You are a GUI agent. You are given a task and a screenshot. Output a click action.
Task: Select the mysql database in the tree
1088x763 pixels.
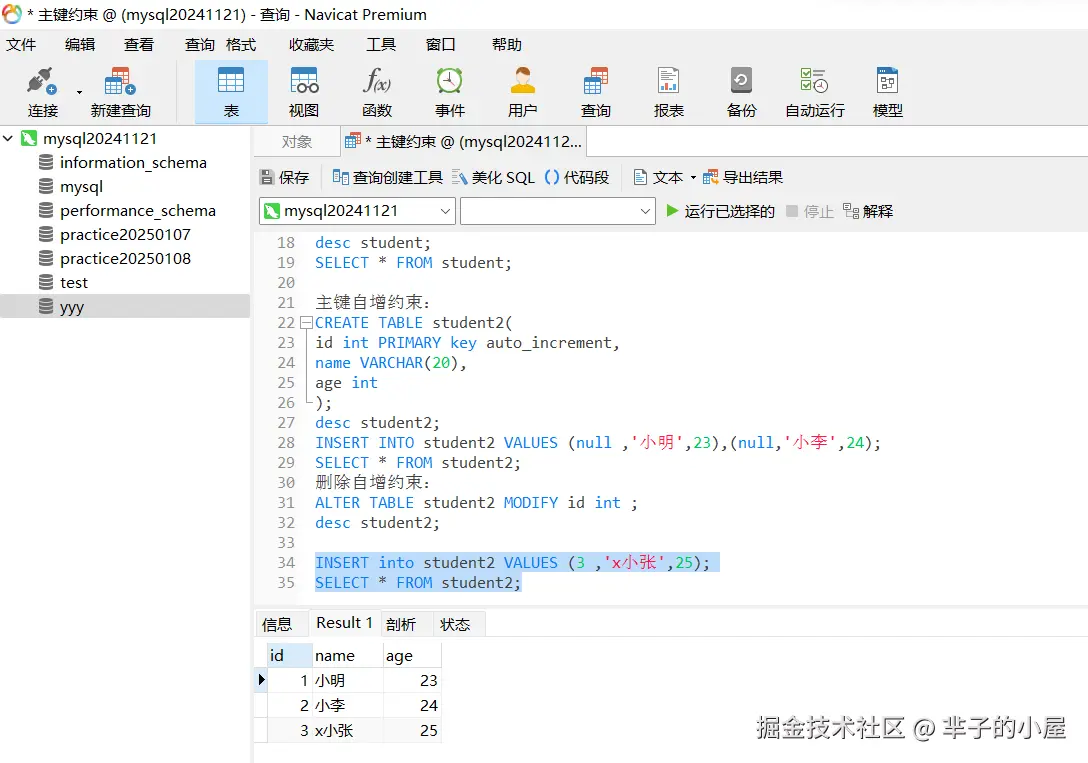(81, 187)
